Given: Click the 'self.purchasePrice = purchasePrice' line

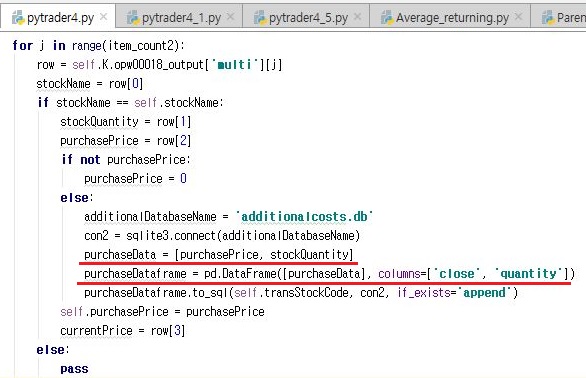Looking at the screenshot, I should point(162,312).
